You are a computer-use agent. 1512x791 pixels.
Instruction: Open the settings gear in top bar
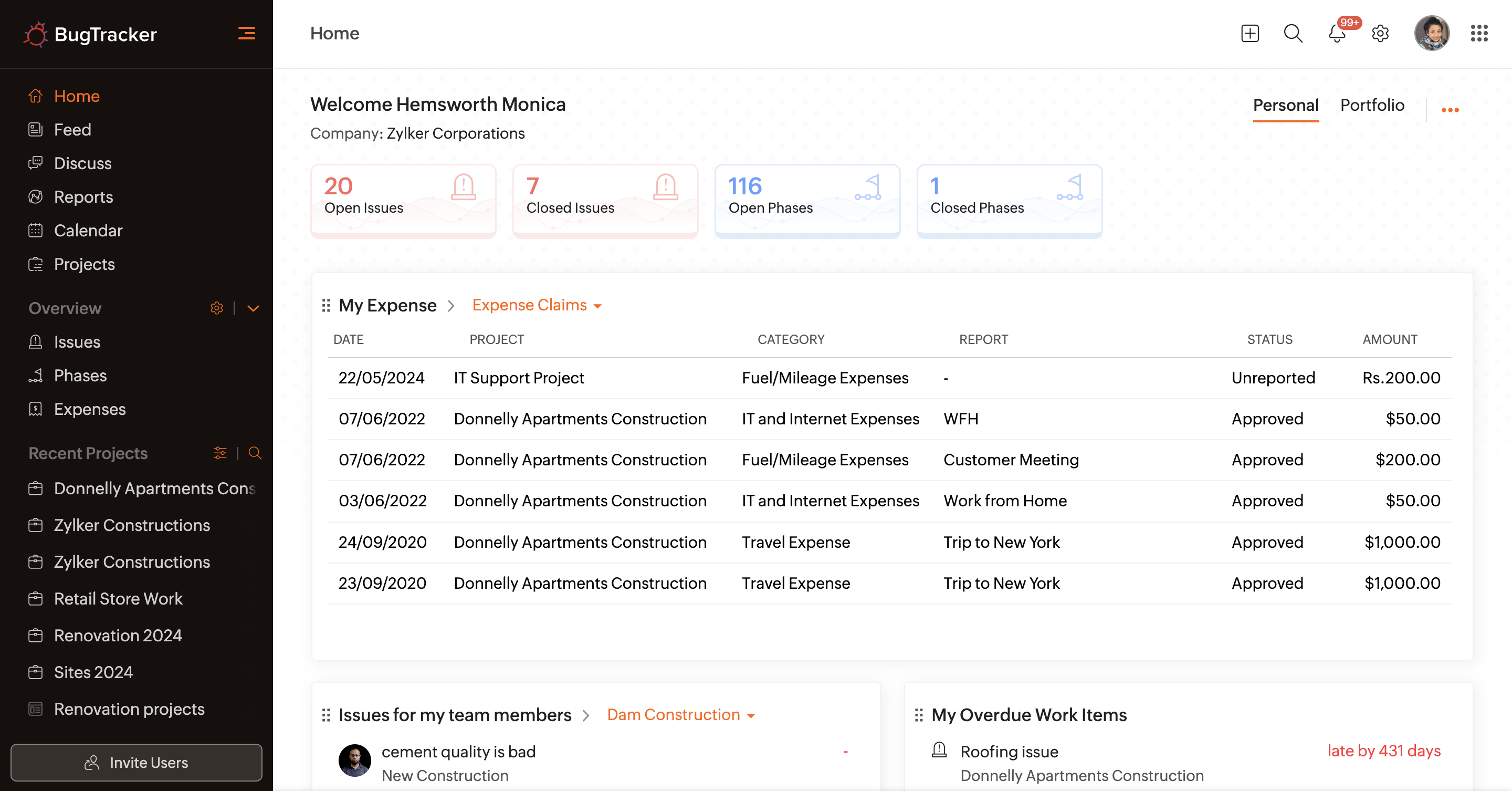1380,34
